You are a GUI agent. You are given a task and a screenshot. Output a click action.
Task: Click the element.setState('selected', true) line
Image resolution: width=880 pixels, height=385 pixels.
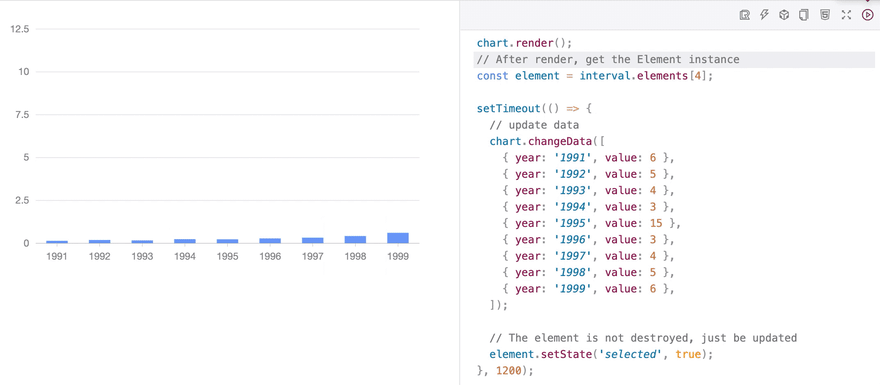pos(601,355)
